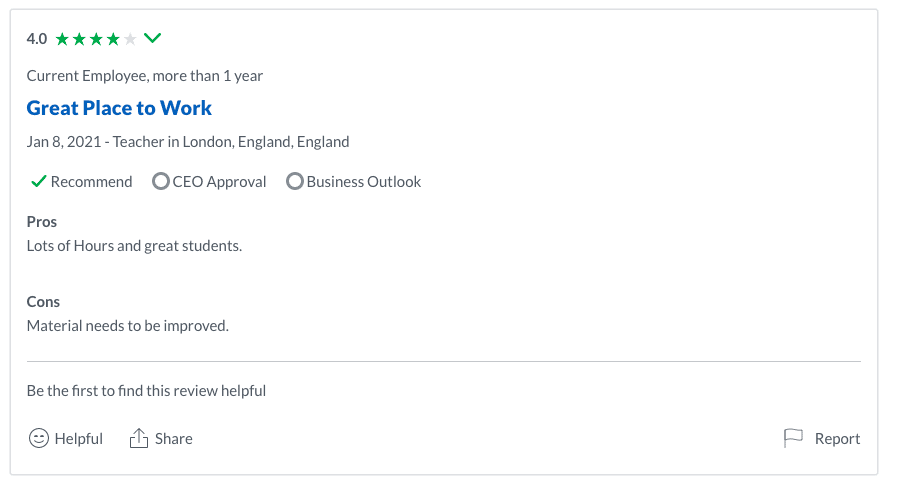Click the green Recommend checkmark icon
The height and width of the screenshot is (482, 908).
tap(38, 182)
